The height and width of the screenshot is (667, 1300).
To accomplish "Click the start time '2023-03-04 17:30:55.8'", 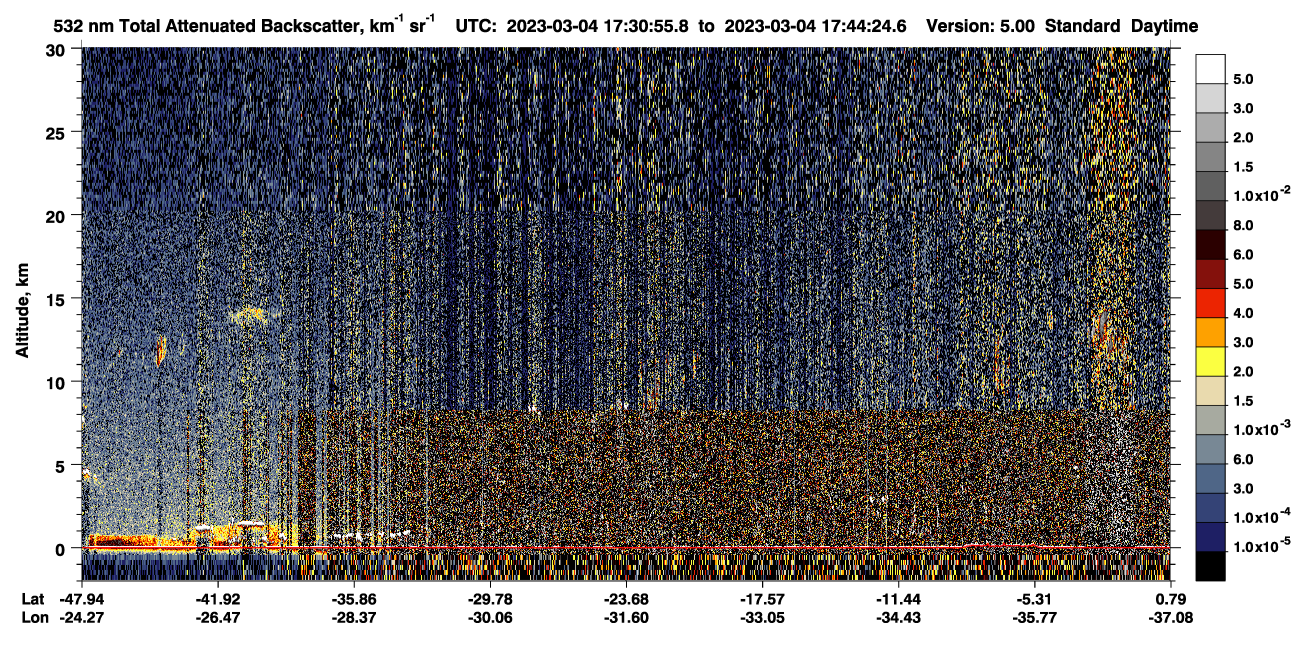I will pyautogui.click(x=598, y=26).
